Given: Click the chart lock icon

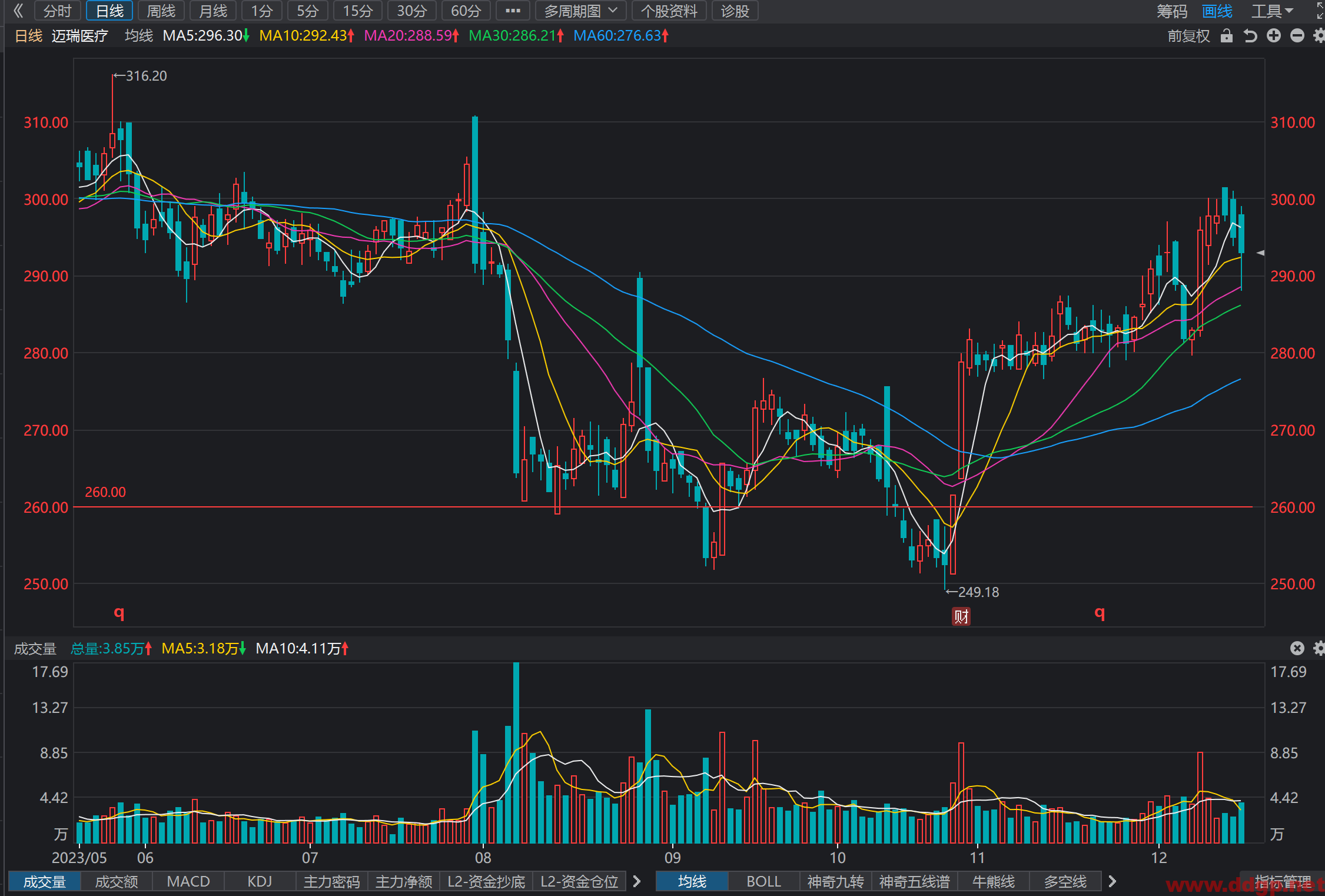Looking at the screenshot, I should point(1227,36).
